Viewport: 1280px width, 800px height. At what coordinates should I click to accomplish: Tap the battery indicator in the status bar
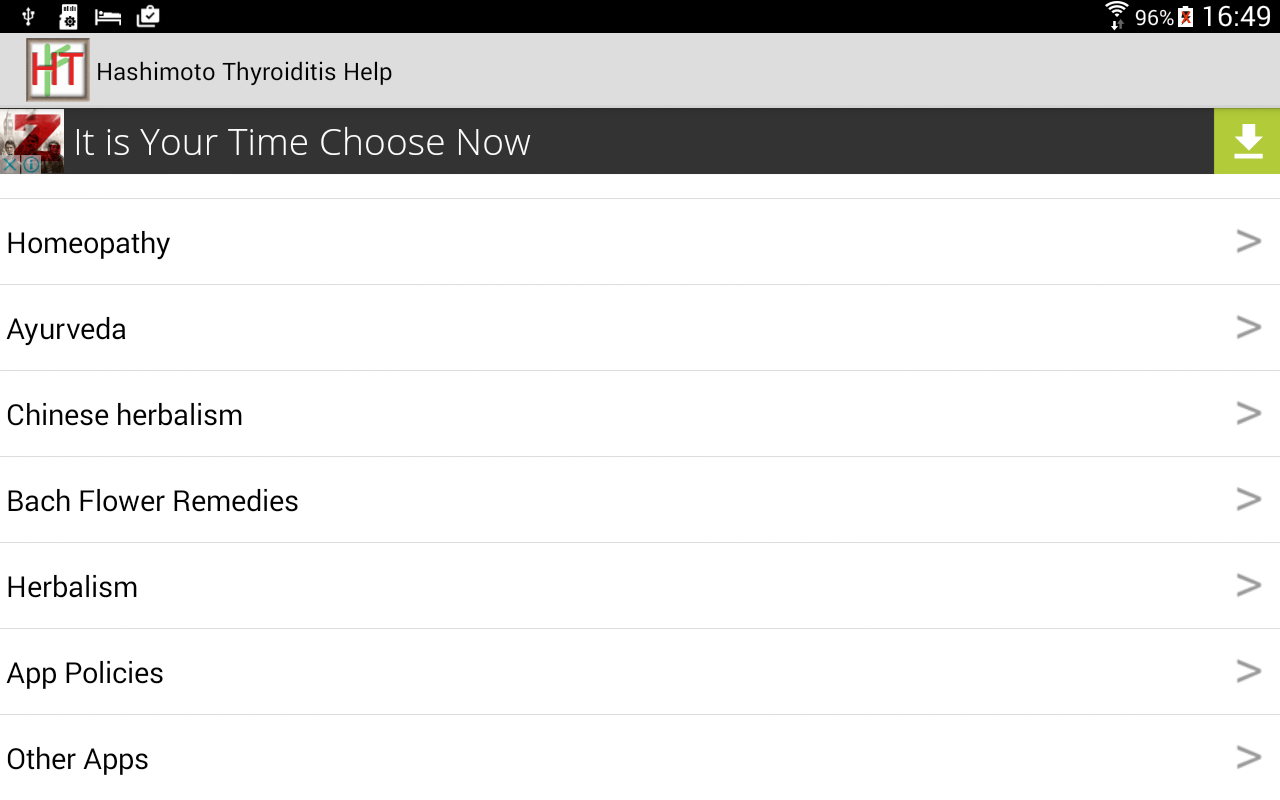(1186, 17)
